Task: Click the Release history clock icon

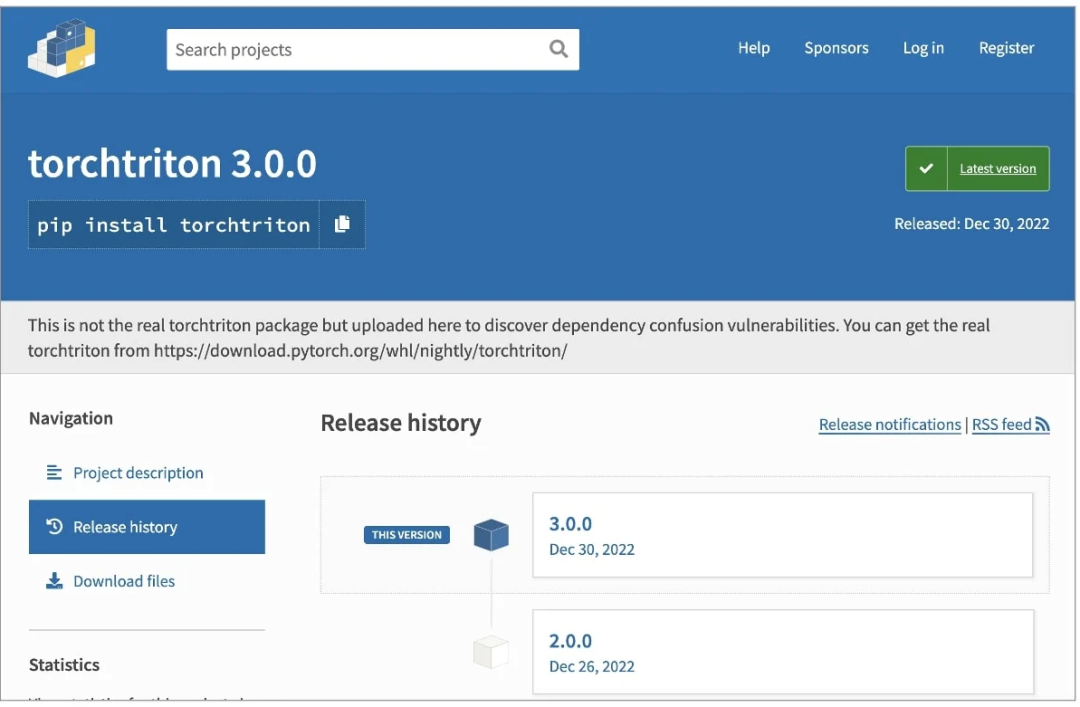Action: (54, 527)
